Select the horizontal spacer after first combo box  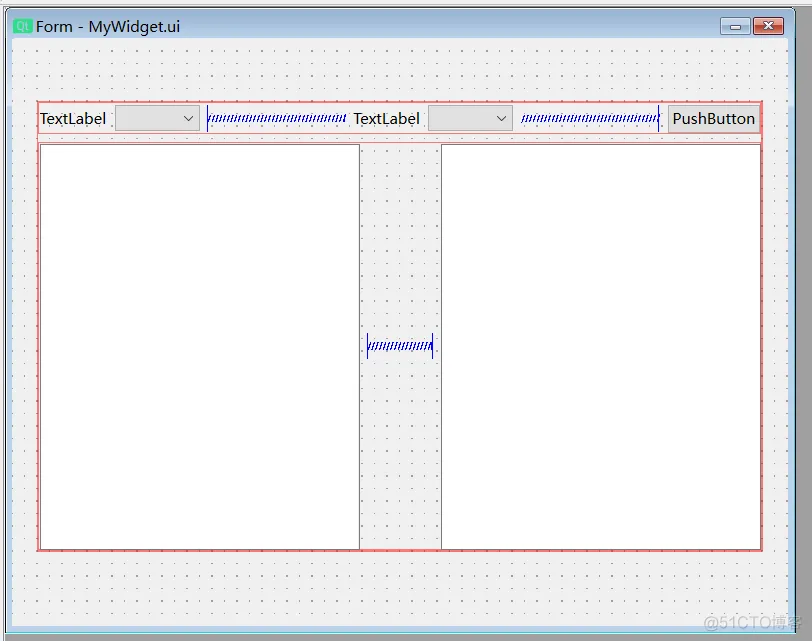[277, 119]
